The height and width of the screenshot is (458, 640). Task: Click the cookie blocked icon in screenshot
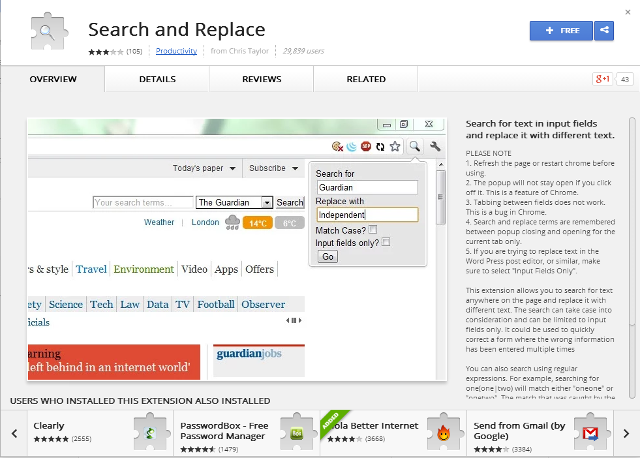pos(337,146)
